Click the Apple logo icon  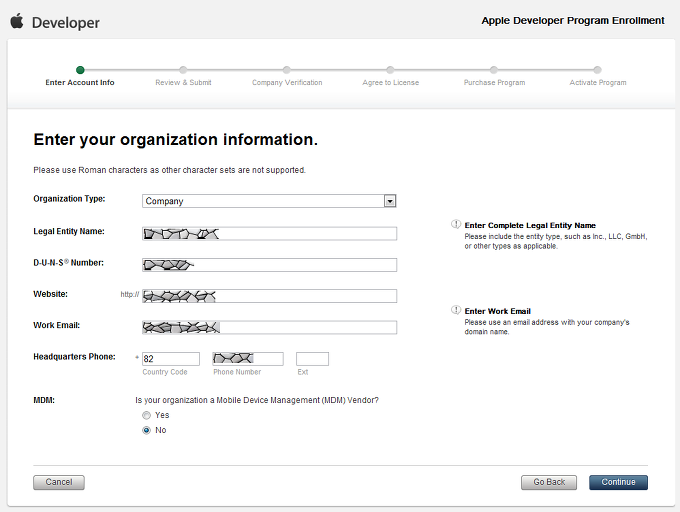[x=17, y=21]
